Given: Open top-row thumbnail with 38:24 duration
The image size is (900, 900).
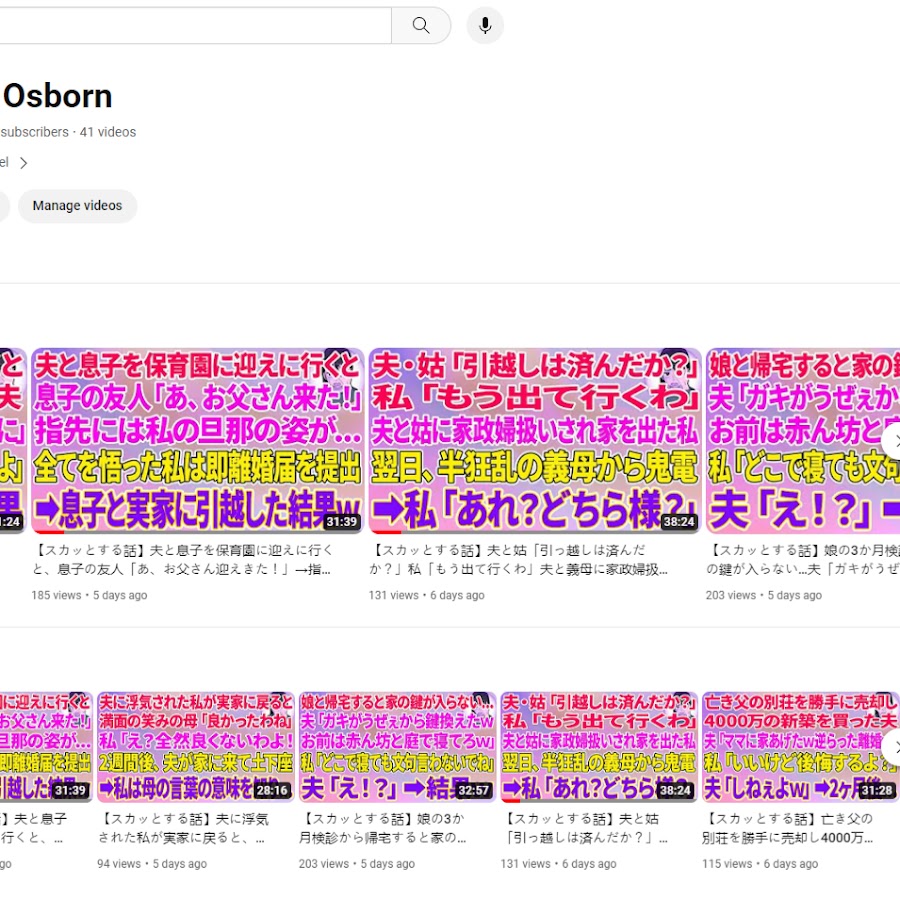Looking at the screenshot, I should point(534,441).
